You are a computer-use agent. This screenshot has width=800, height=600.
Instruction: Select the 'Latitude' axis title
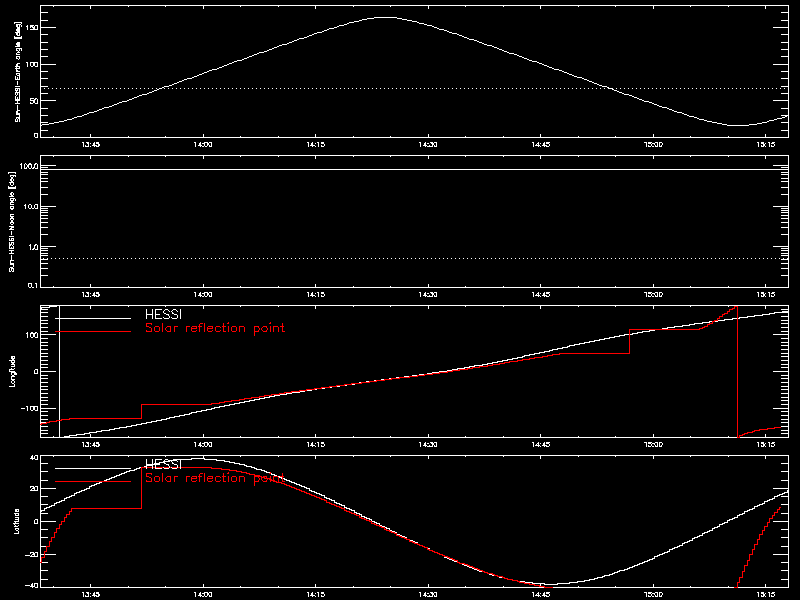(x=17, y=521)
